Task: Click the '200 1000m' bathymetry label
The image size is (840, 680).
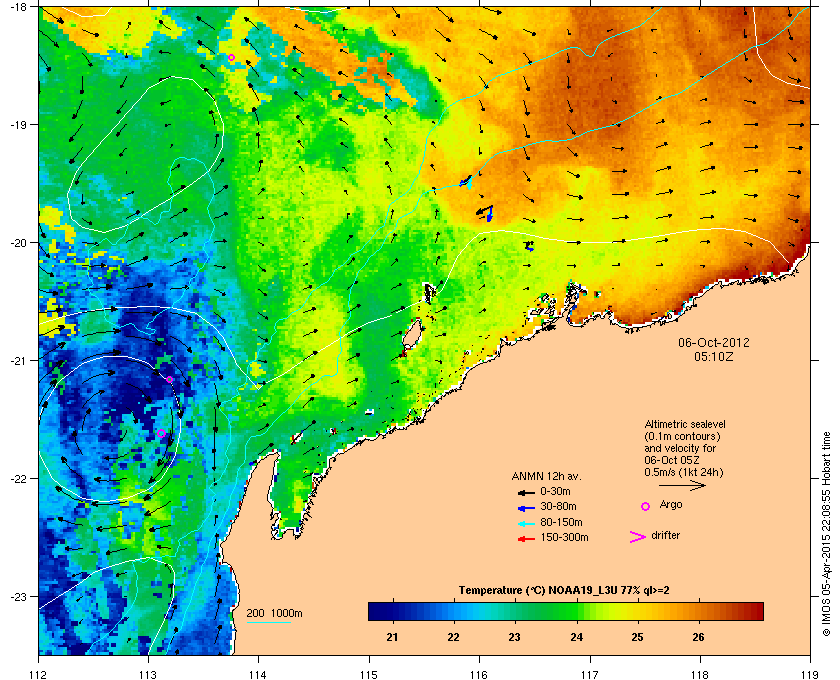Action: pos(275,614)
